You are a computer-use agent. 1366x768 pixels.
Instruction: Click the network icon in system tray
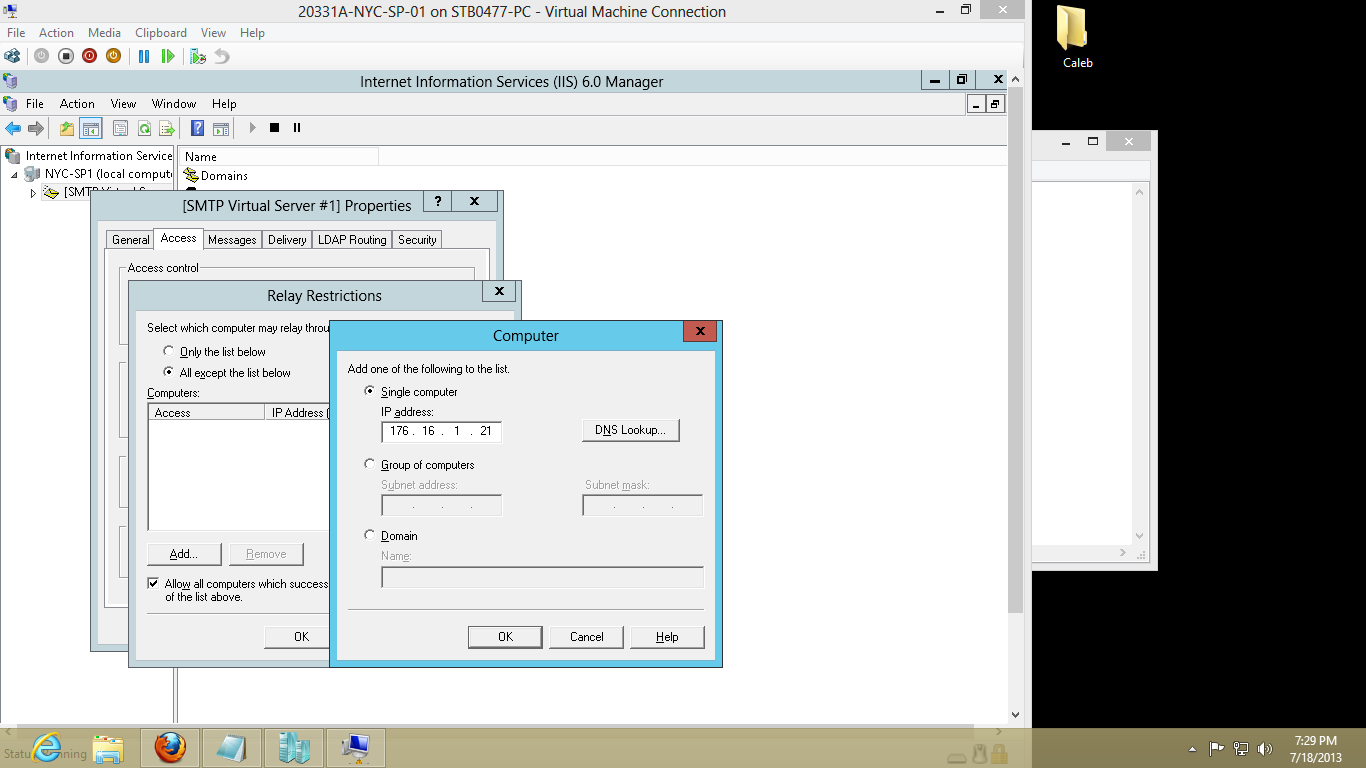[x=1241, y=748]
